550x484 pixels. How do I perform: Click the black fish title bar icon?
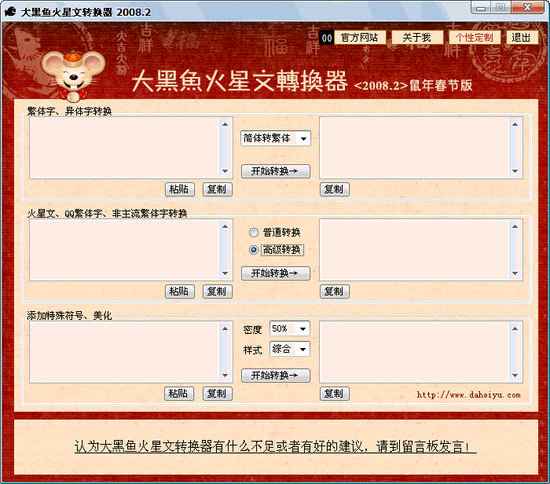click(x=11, y=12)
